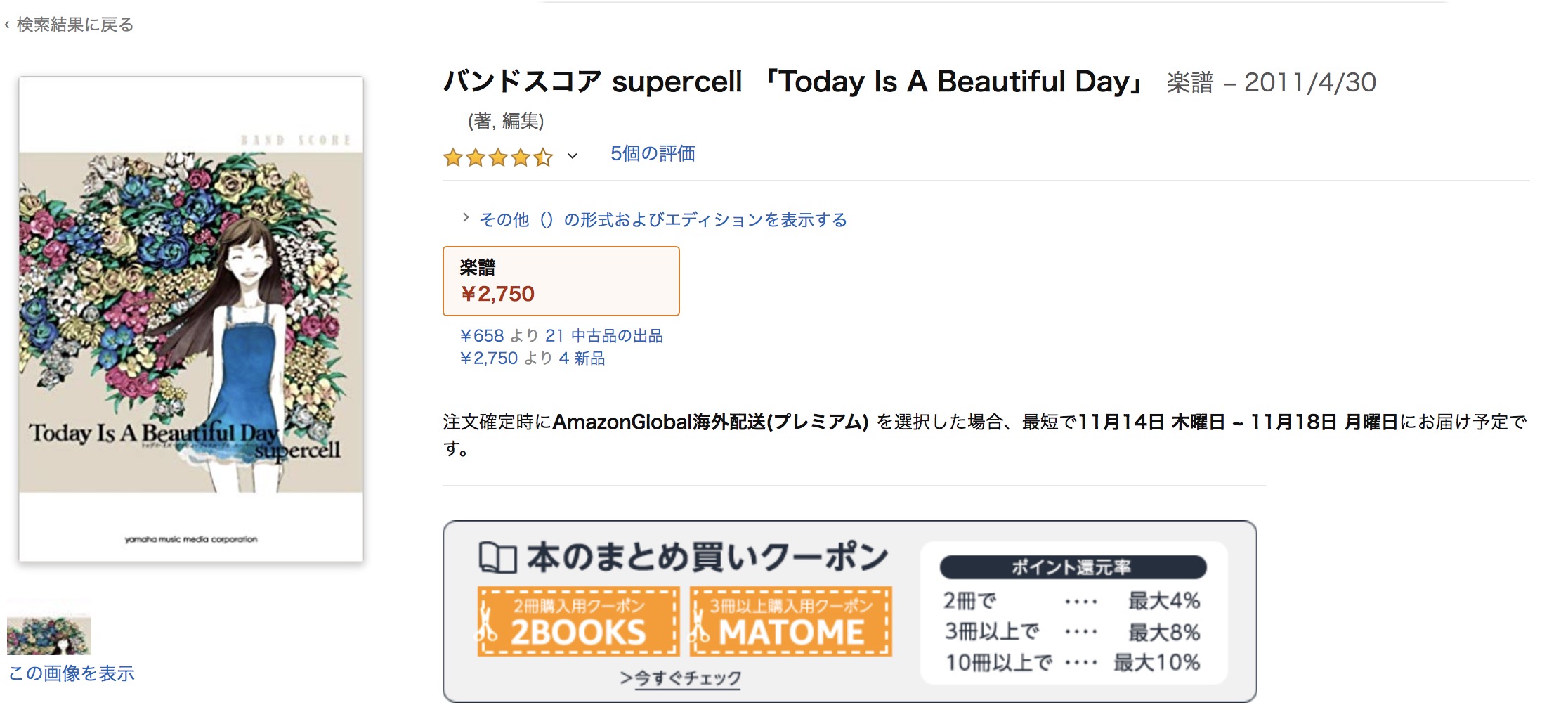Select the 2BOOKS coupon code
This screenshot has width=1568, height=724.
coord(579,632)
